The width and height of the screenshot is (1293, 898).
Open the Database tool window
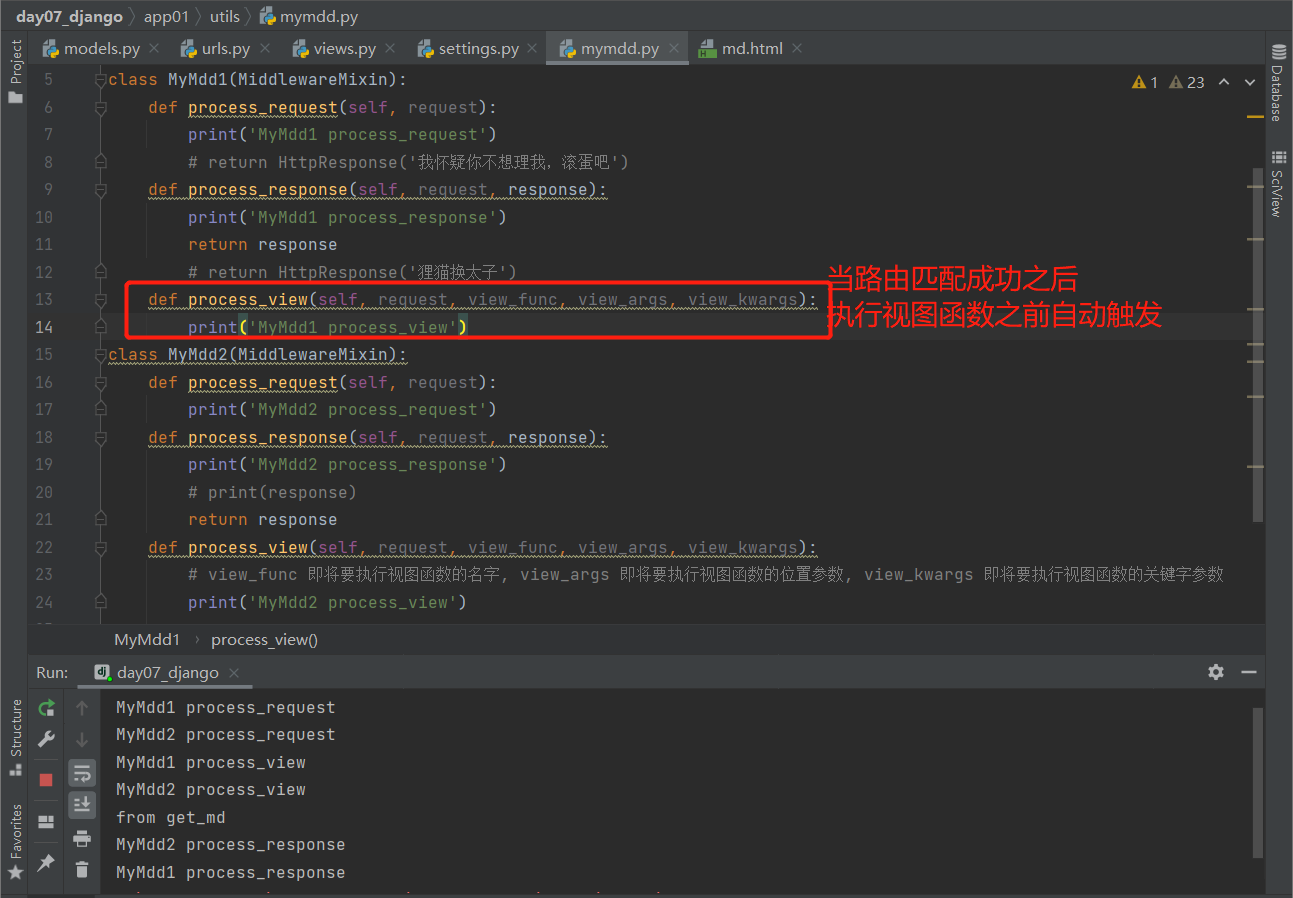[x=1278, y=82]
